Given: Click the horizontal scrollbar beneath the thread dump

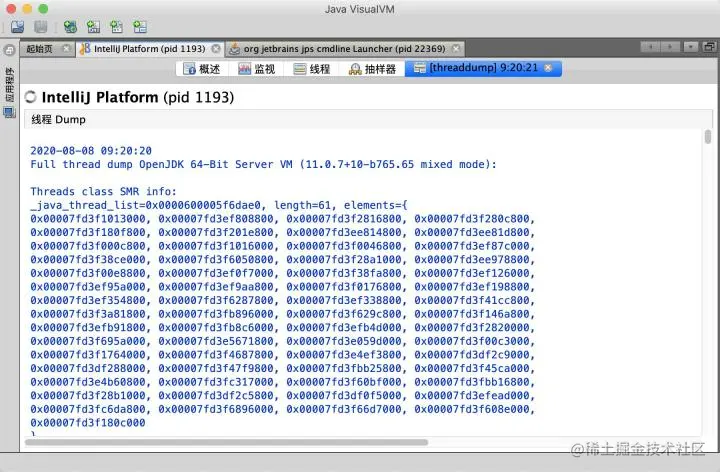Looking at the screenshot, I should pos(226,442).
